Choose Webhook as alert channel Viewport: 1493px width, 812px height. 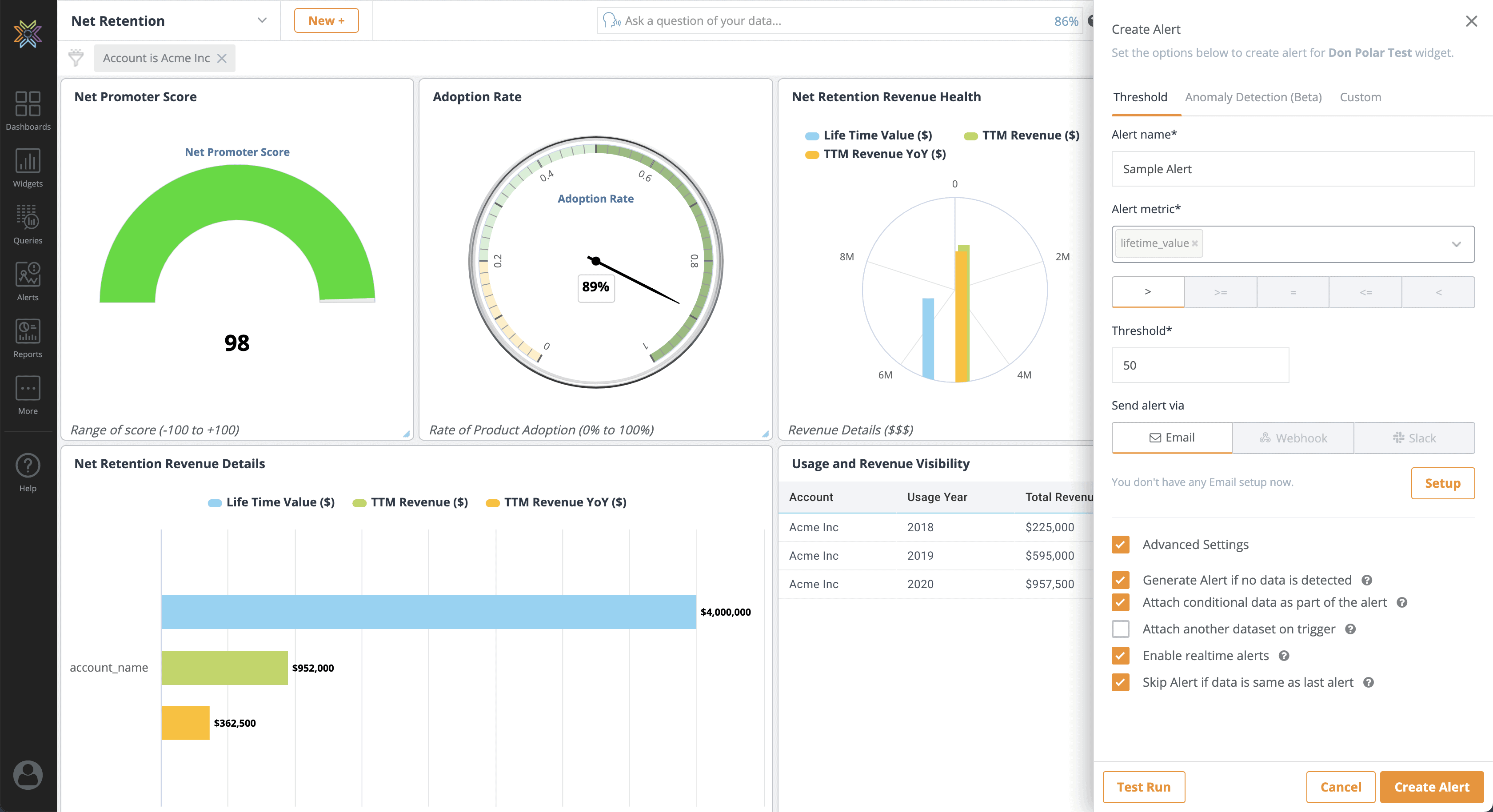1293,438
